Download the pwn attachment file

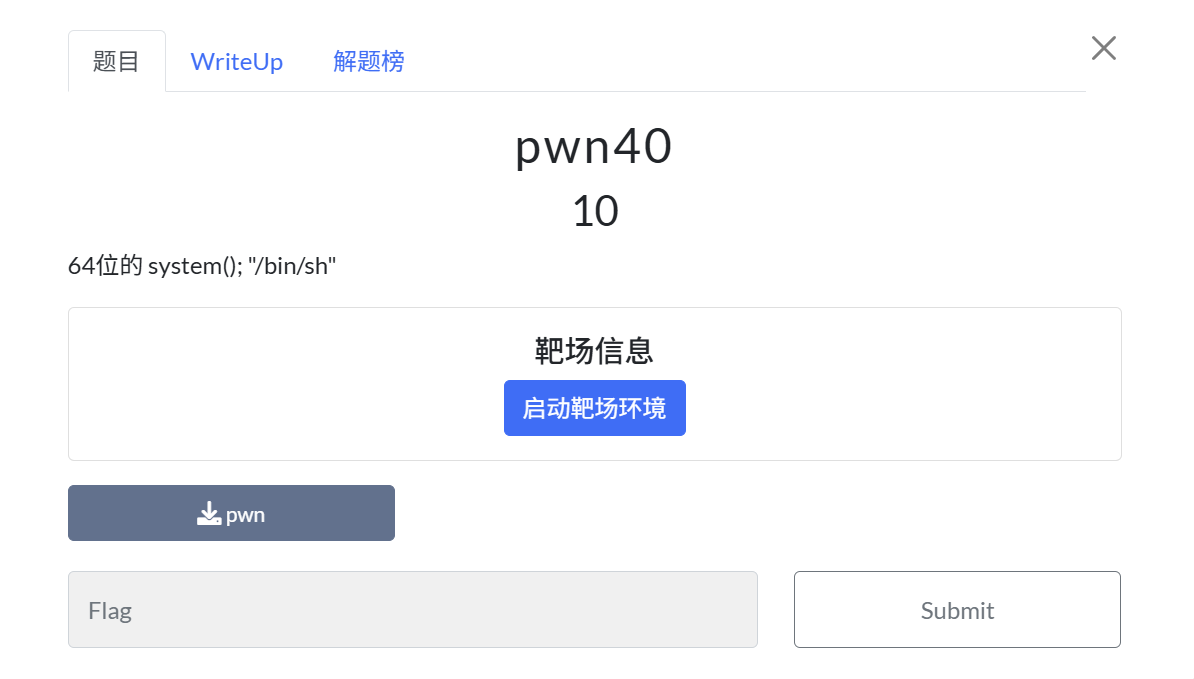[231, 513]
